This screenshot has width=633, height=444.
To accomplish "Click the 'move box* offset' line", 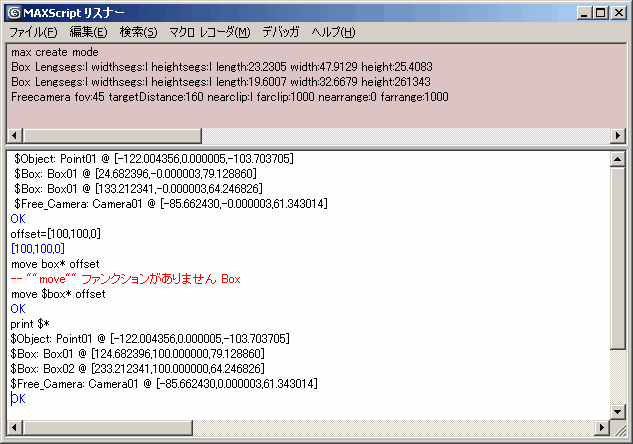I will click(x=55, y=264).
